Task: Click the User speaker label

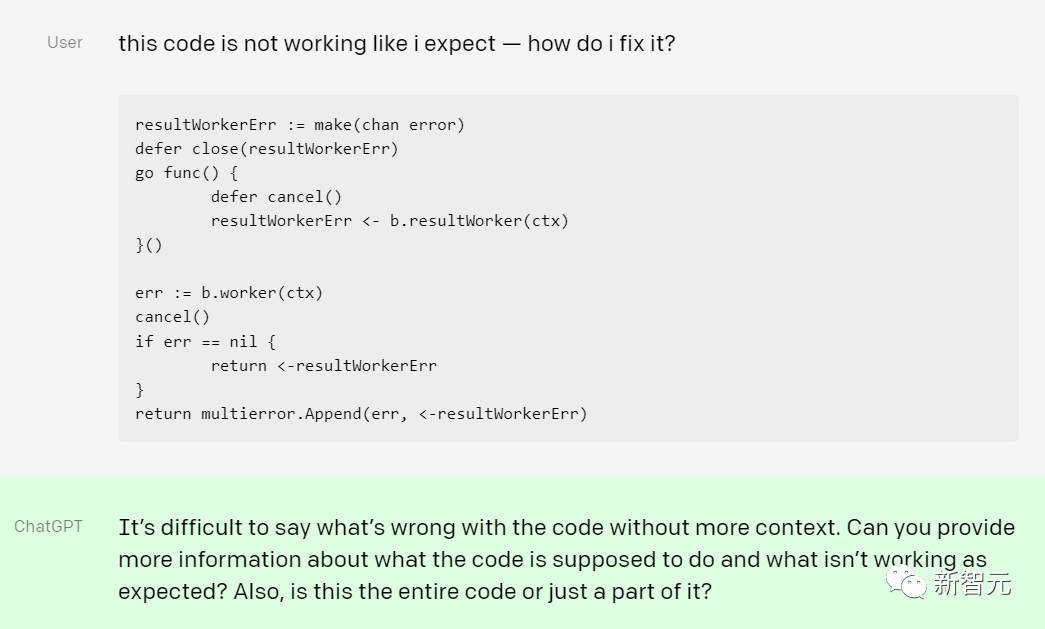Action: pos(65,43)
